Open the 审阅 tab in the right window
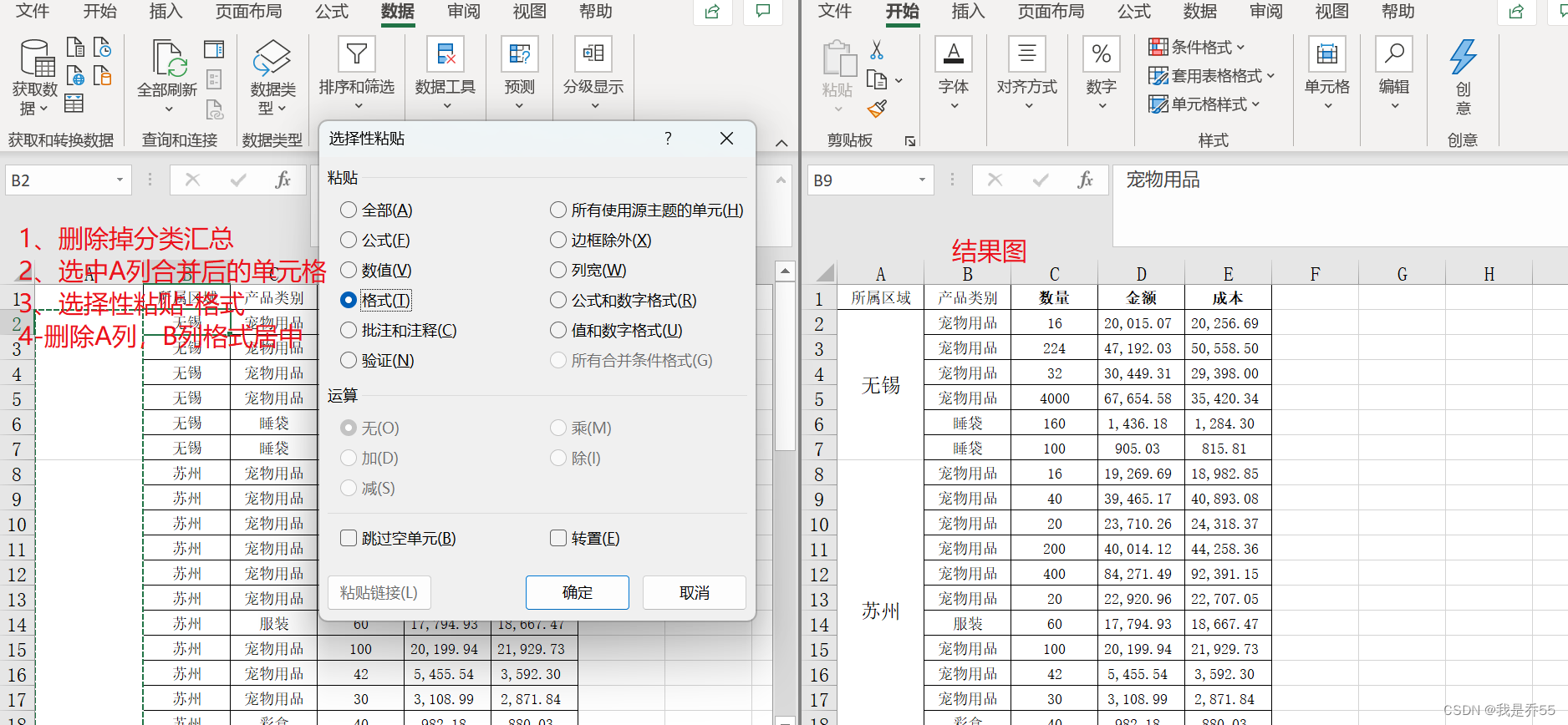This screenshot has height=725, width=1568. coord(1266,12)
